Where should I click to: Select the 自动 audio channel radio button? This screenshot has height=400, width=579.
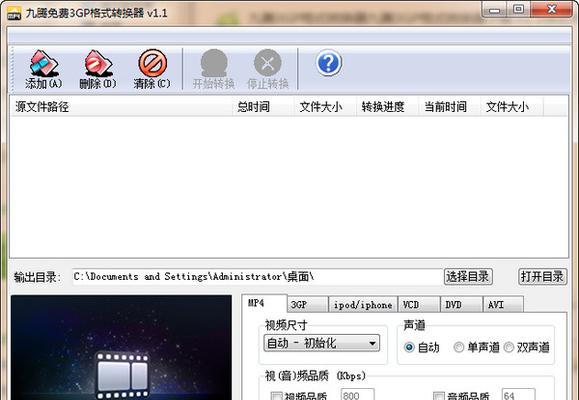click(x=409, y=347)
